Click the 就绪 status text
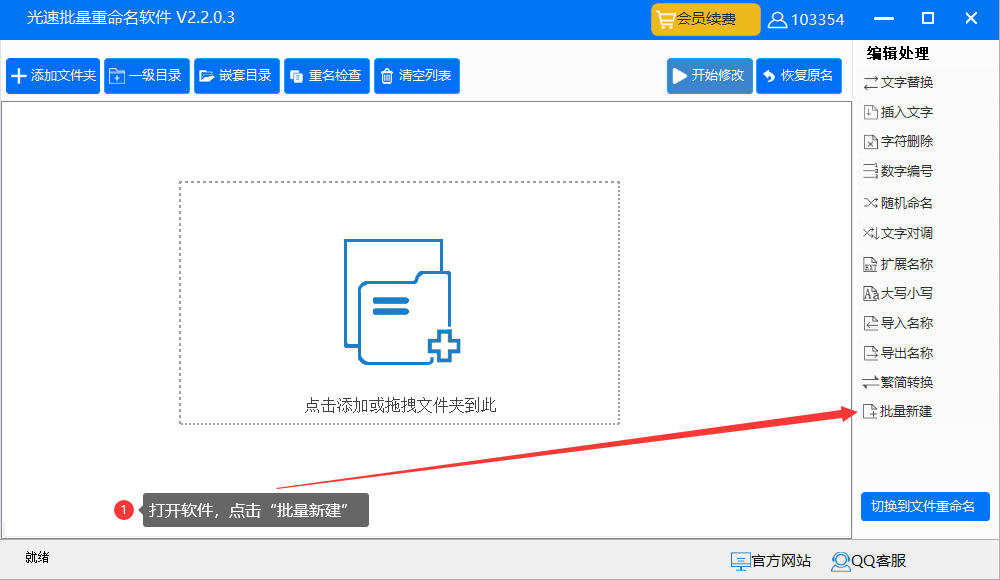Image resolution: width=1000 pixels, height=580 pixels. click(x=37, y=557)
